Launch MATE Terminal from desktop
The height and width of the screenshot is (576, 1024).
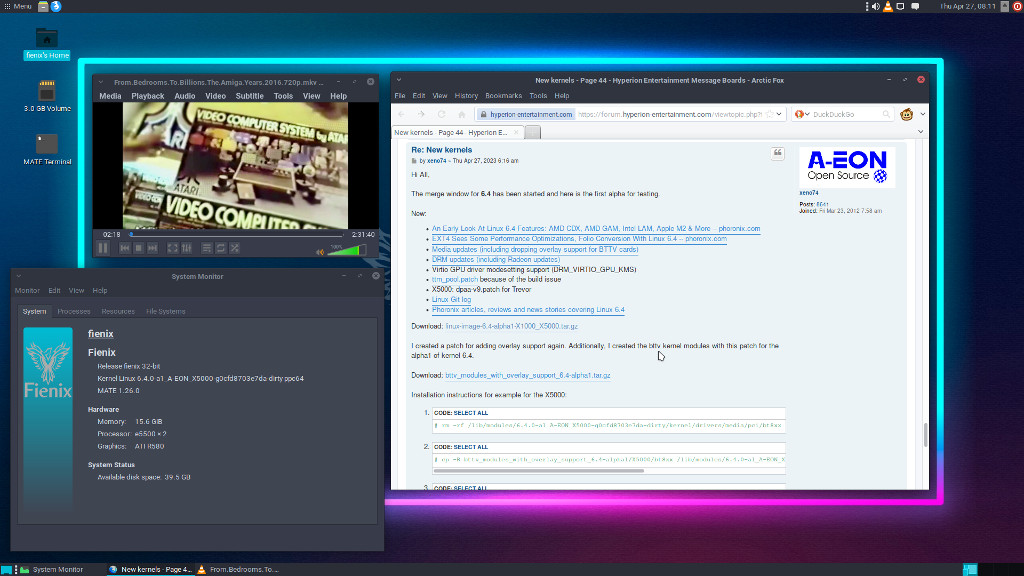pyautogui.click(x=47, y=149)
